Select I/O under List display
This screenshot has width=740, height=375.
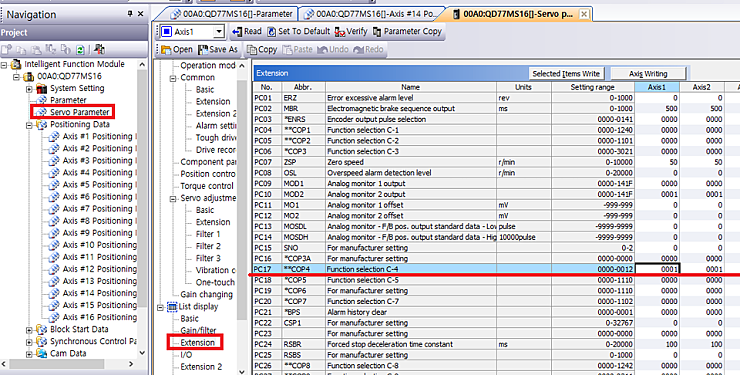coord(186,355)
